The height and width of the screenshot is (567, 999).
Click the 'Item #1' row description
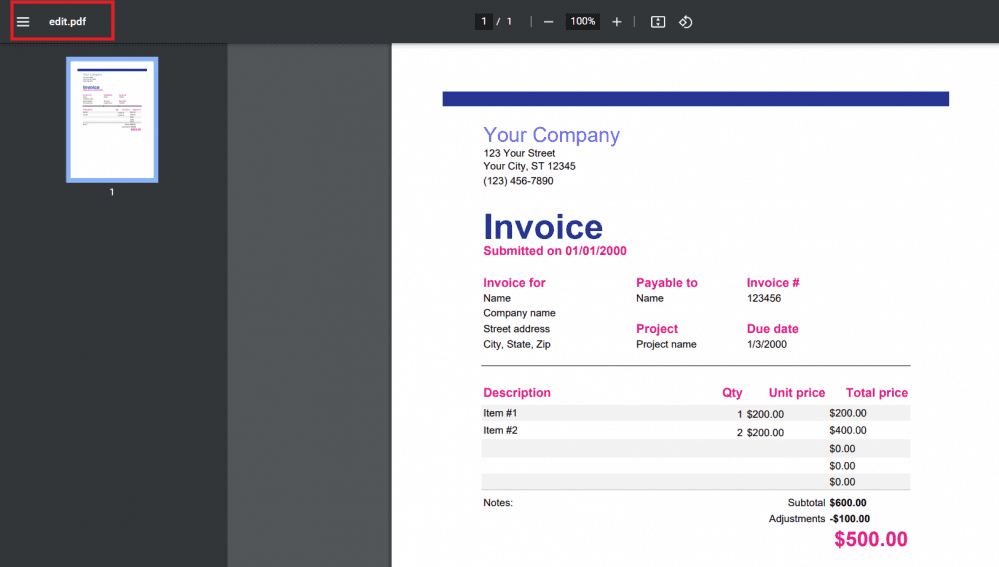tap(500, 413)
